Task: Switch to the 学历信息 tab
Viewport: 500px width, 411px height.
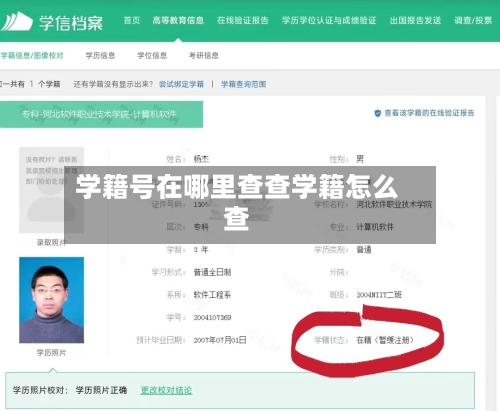Action: click(100, 56)
